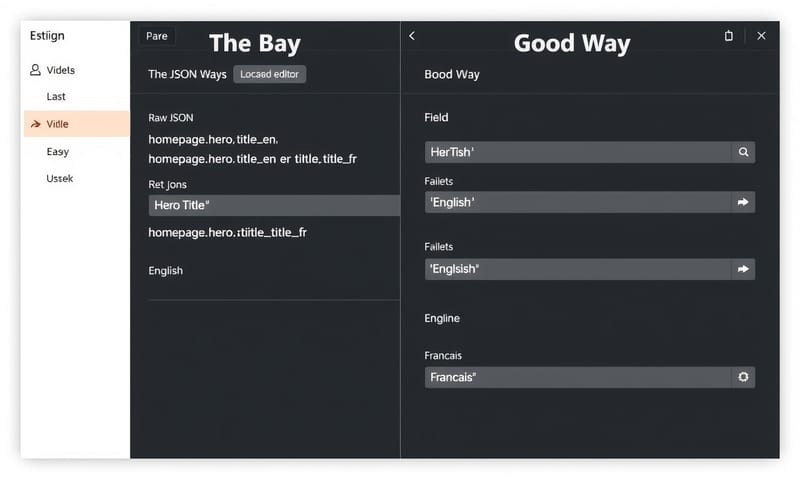Click the Pare button
Screen dimensions: 800x480
click(x=157, y=36)
